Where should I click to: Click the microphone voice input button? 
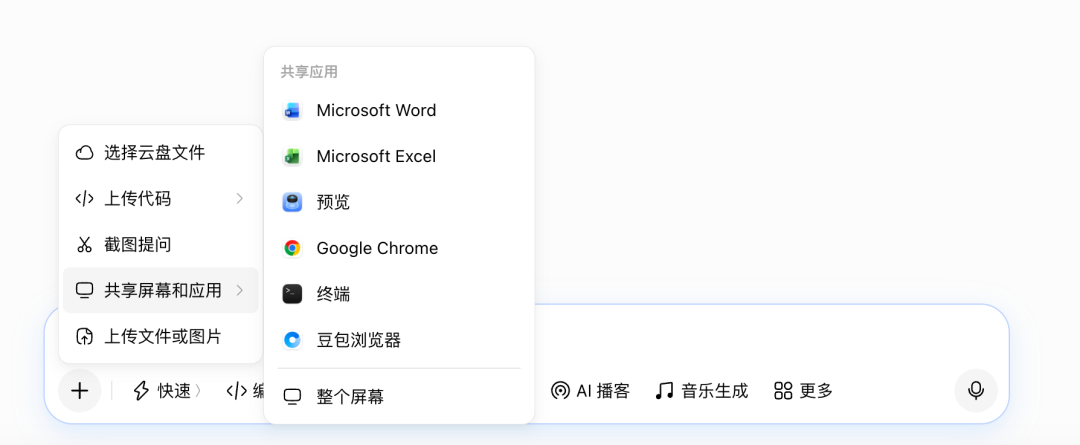click(975, 391)
